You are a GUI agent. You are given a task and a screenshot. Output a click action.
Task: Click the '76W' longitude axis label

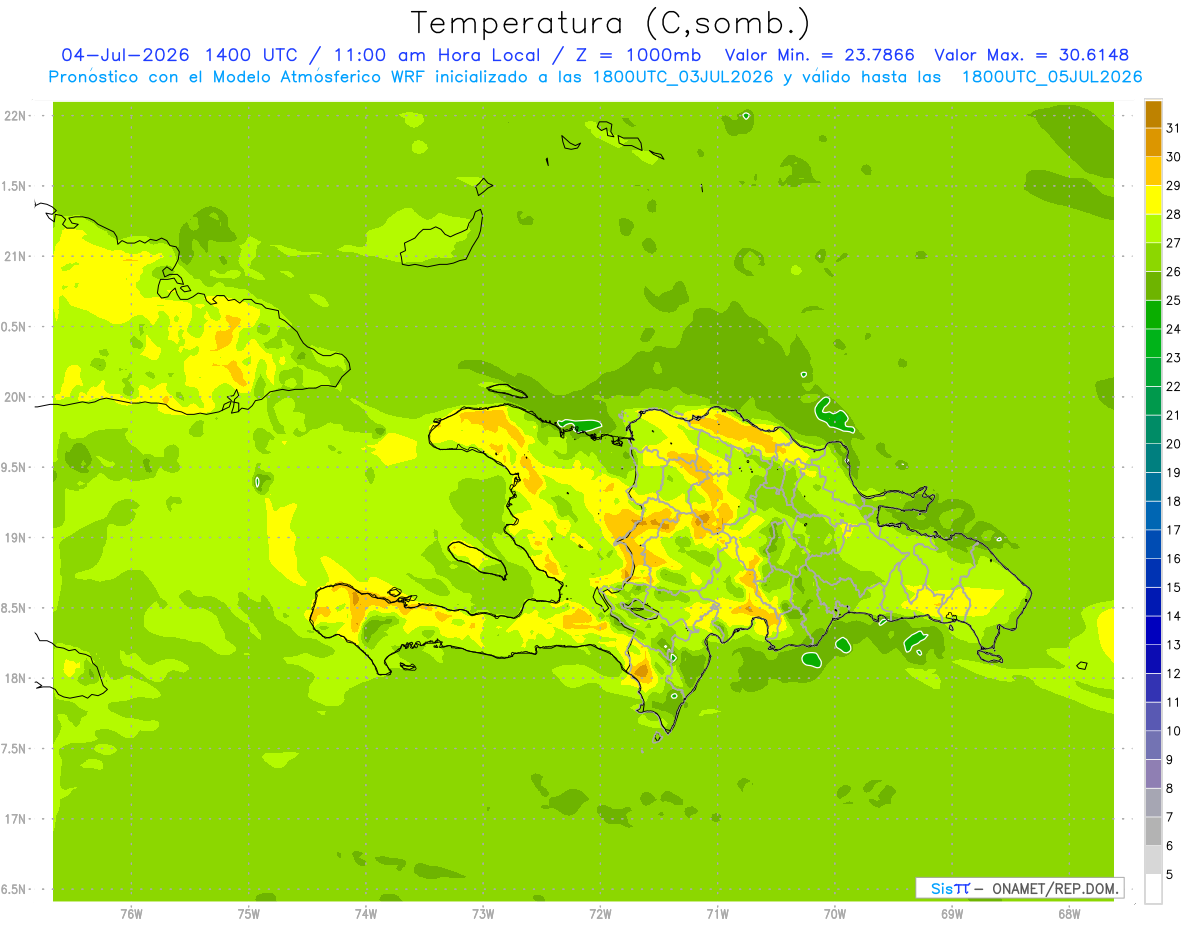[x=131, y=914]
